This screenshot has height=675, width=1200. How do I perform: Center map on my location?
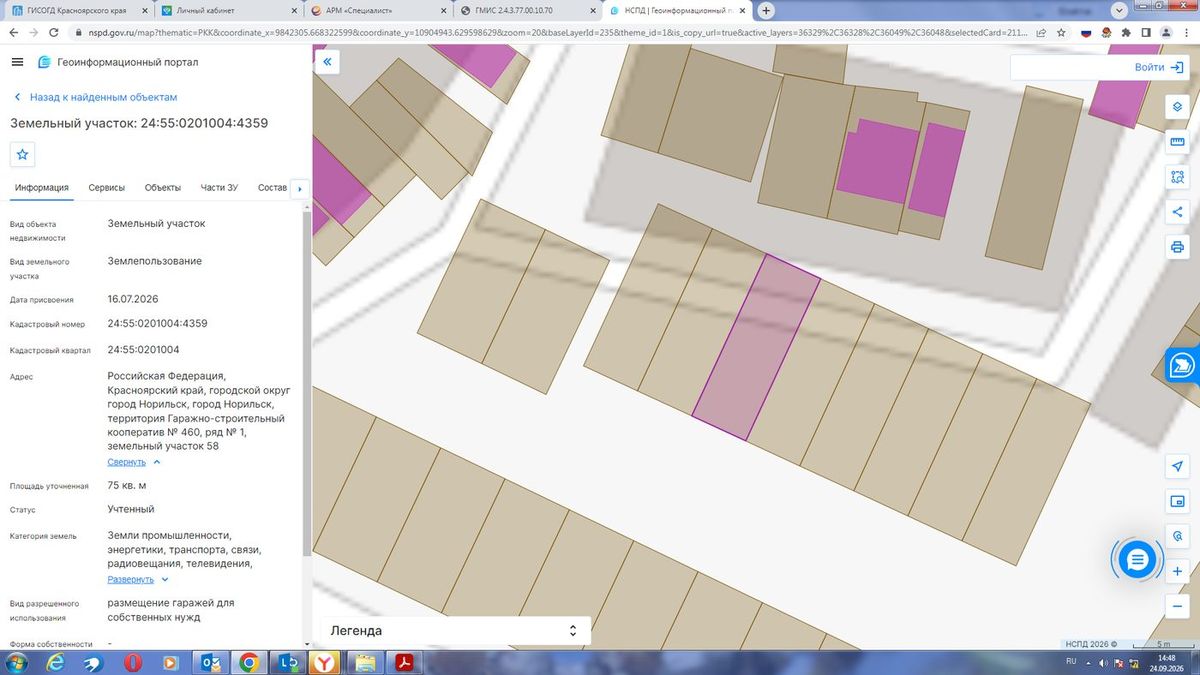[x=1177, y=466]
